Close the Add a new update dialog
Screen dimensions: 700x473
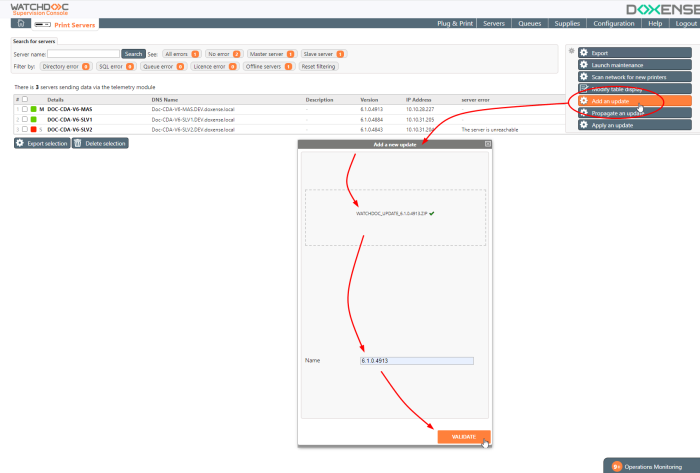(x=488, y=144)
